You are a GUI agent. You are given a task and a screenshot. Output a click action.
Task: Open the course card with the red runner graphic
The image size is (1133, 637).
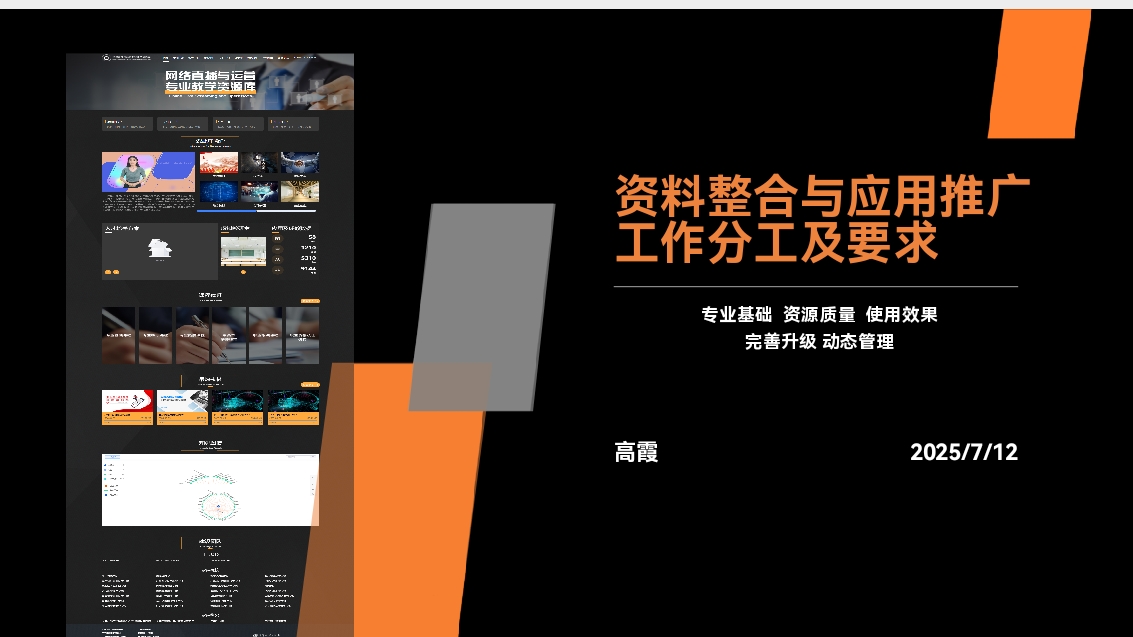pos(127,404)
